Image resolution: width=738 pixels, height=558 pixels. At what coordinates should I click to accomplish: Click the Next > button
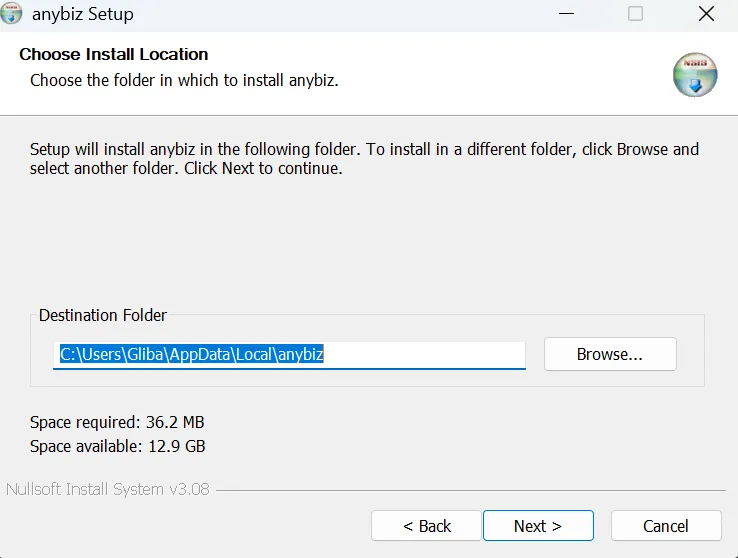[538, 526]
